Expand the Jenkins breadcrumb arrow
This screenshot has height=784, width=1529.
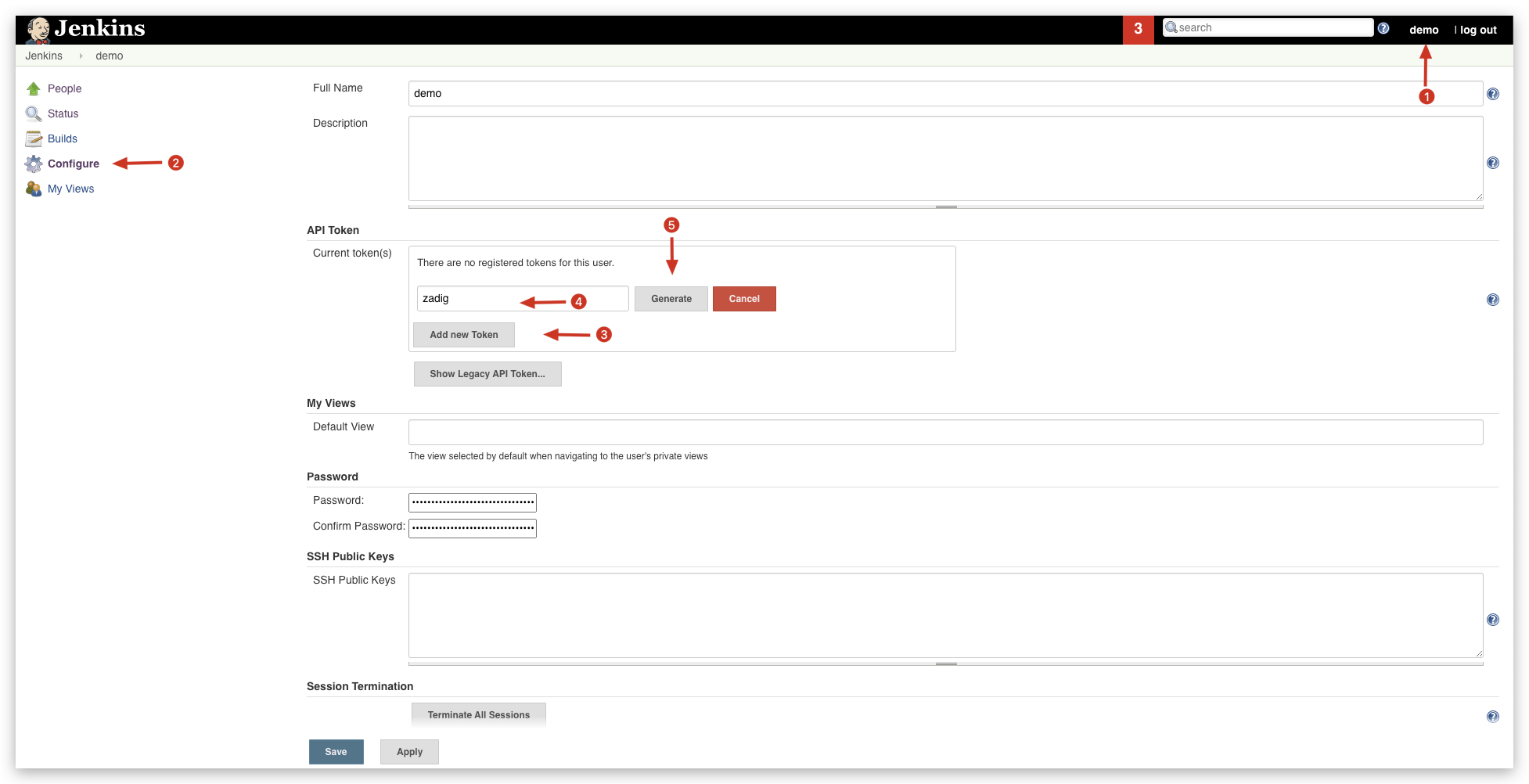tap(81, 56)
